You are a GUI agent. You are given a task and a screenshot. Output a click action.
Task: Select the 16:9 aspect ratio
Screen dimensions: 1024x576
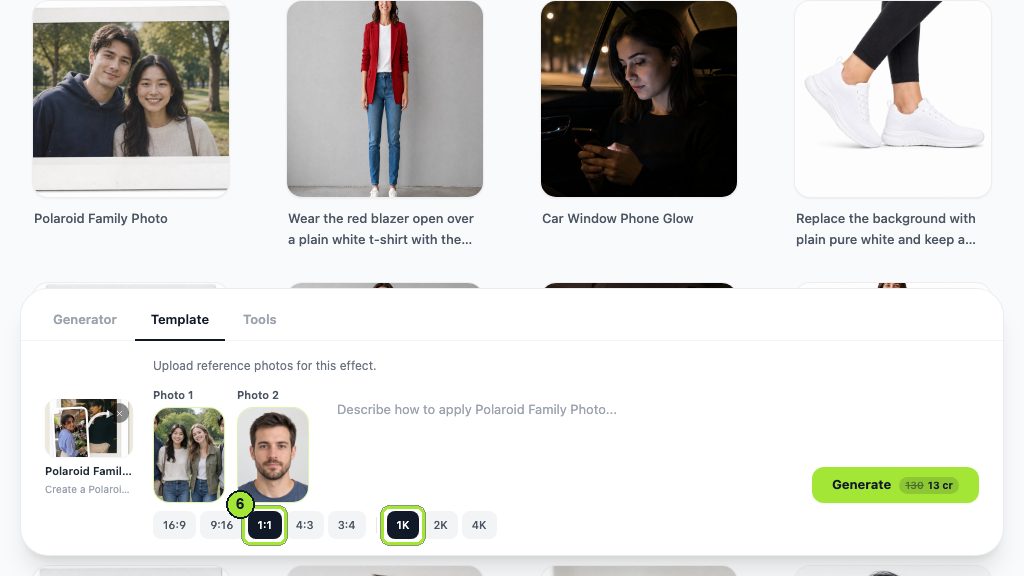(x=174, y=525)
